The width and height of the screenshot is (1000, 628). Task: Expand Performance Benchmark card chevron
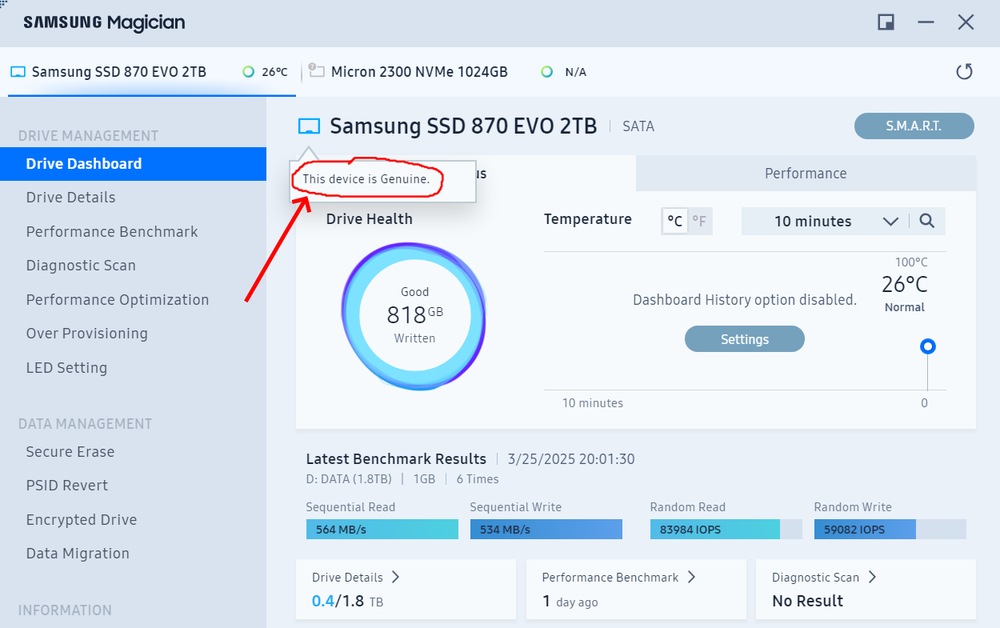[691, 577]
